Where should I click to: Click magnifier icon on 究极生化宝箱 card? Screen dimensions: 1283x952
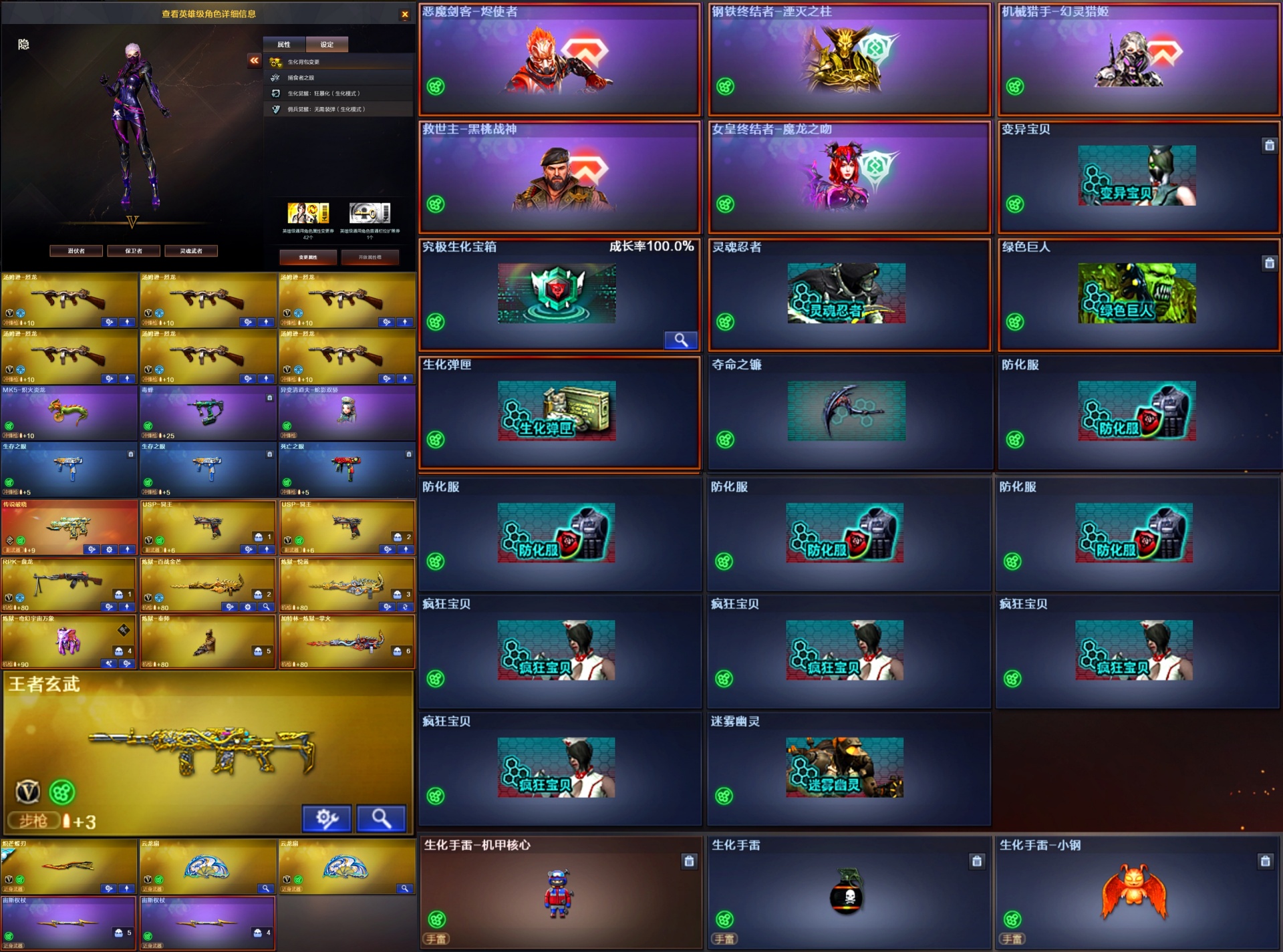point(681,340)
